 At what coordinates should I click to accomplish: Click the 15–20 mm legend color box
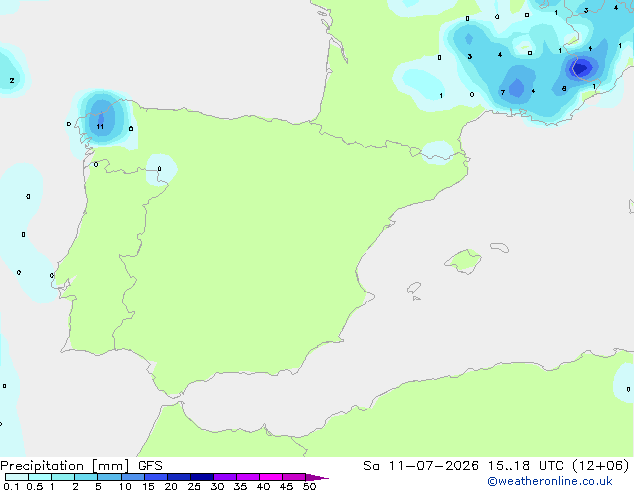pos(156,477)
